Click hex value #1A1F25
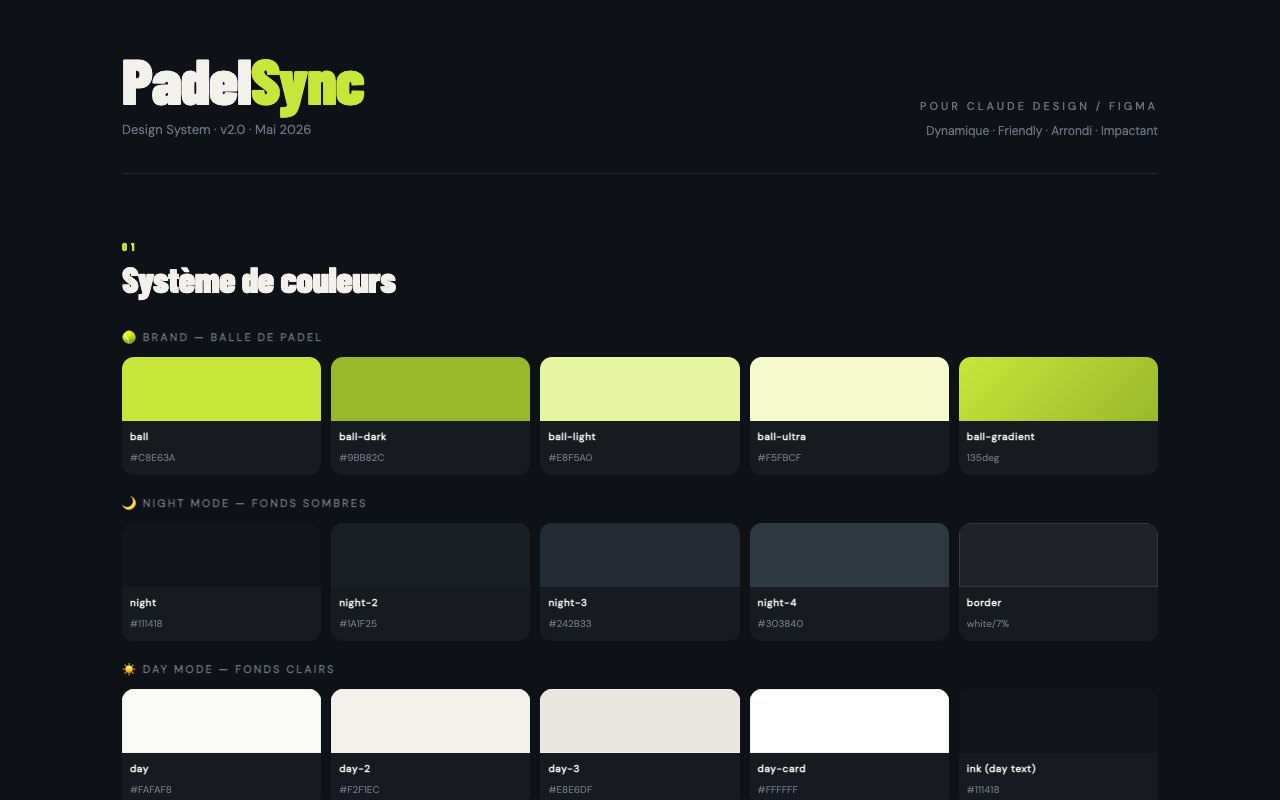The width and height of the screenshot is (1280, 800). point(358,624)
